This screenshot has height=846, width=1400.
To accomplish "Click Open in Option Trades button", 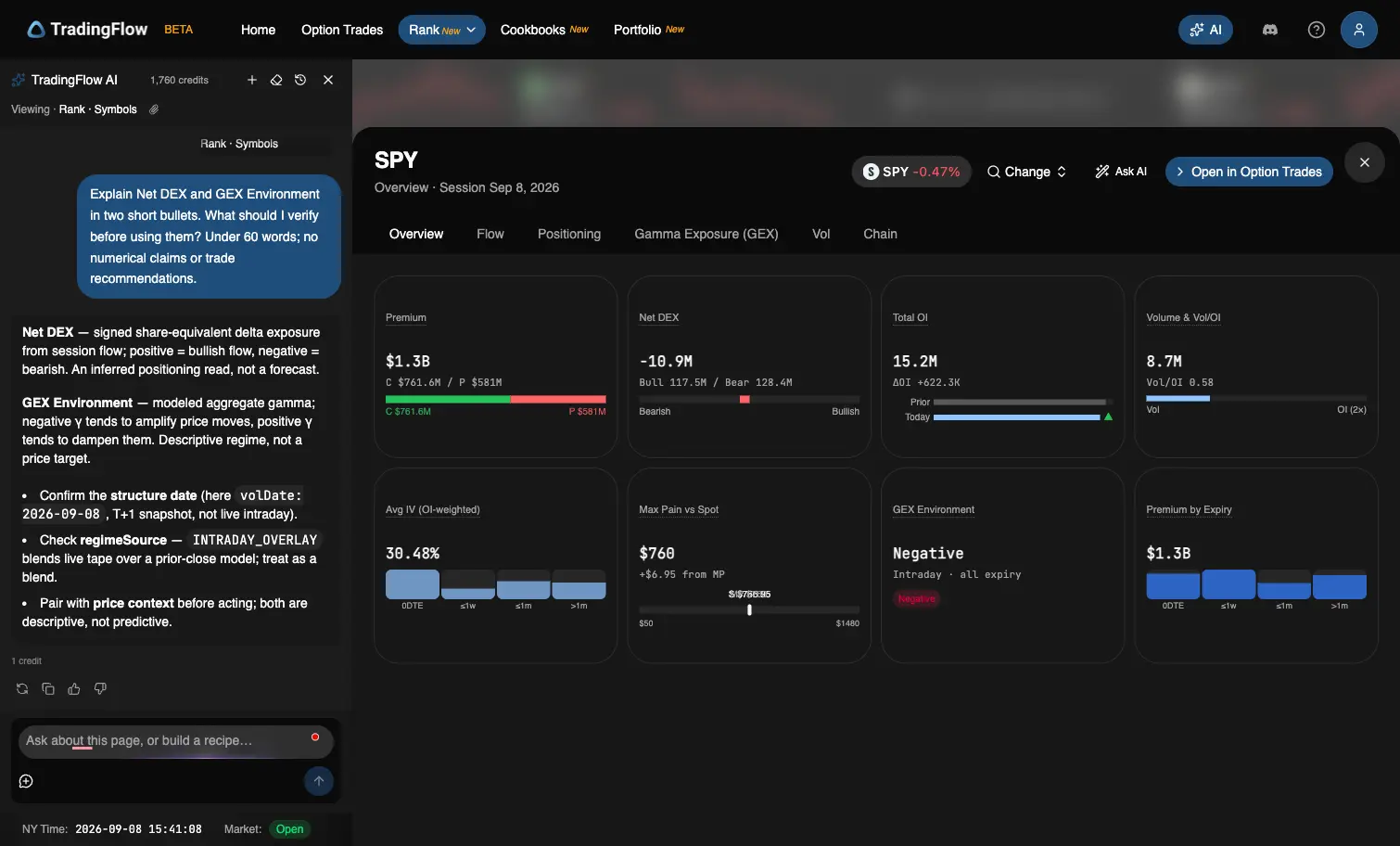I will [x=1249, y=172].
